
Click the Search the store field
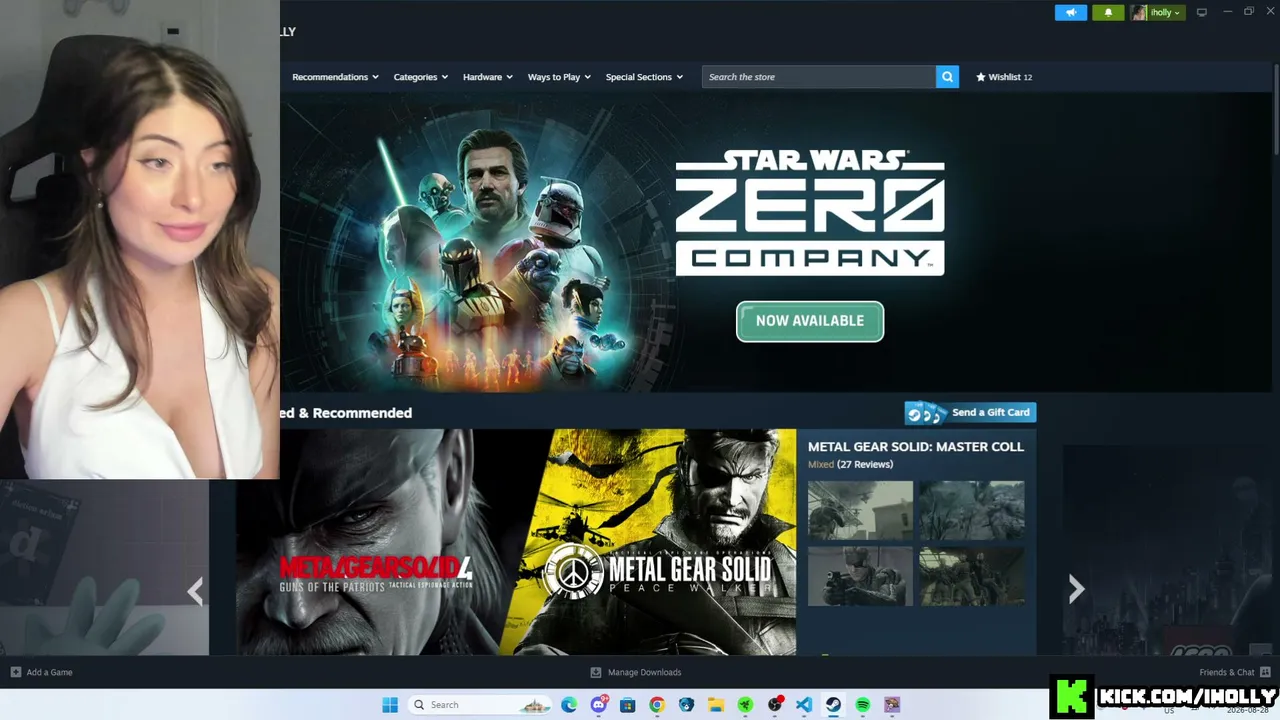[x=819, y=77]
